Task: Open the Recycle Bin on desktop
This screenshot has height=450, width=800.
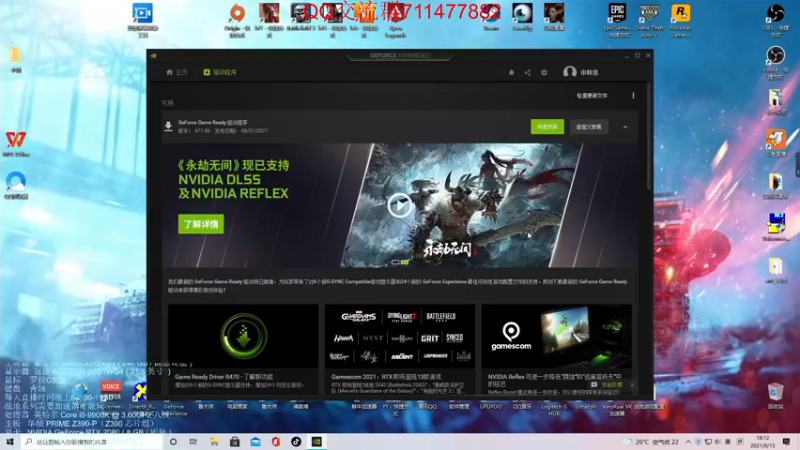Action: [x=776, y=396]
